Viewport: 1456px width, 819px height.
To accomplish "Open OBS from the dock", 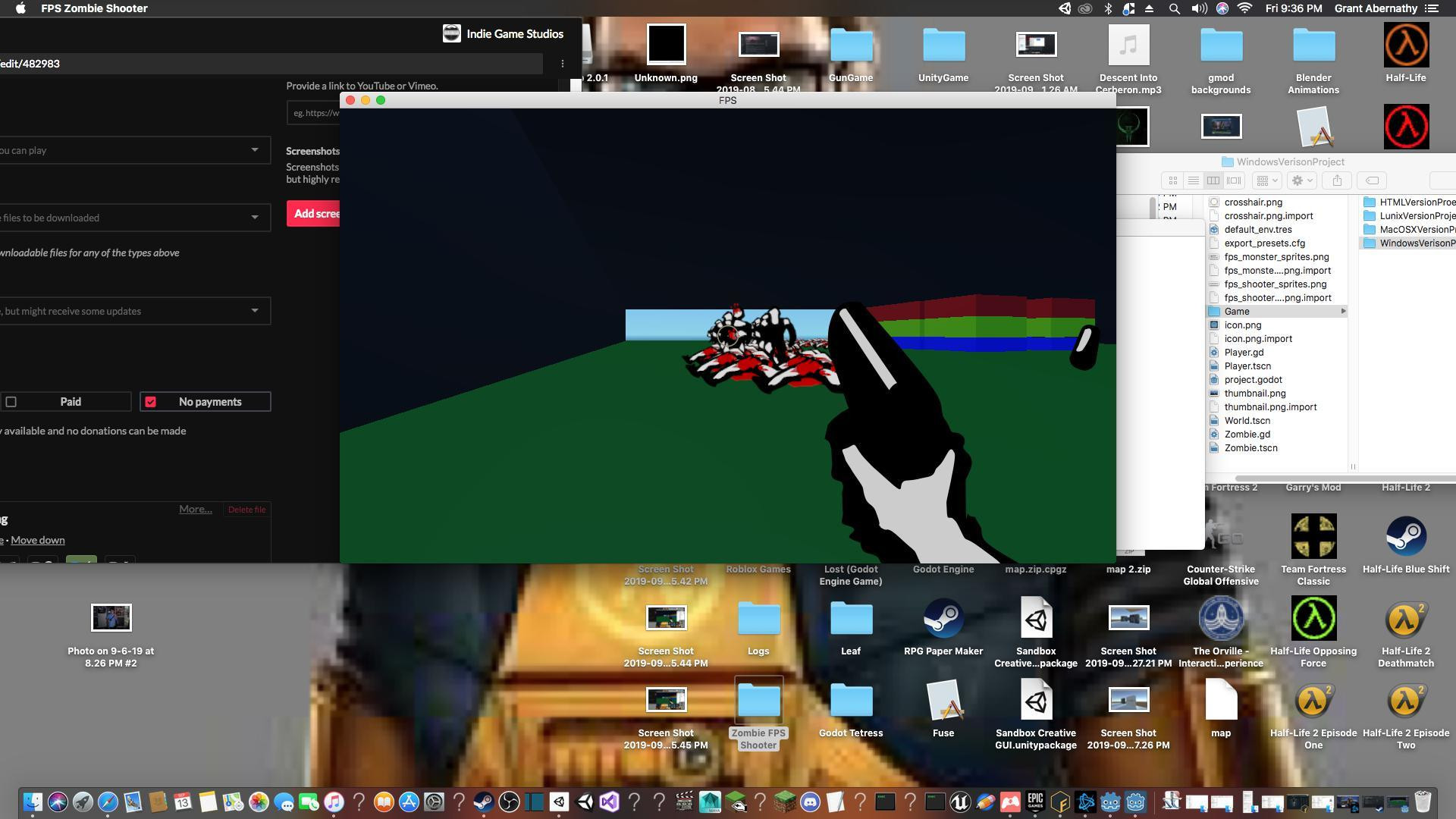I will tap(509, 802).
